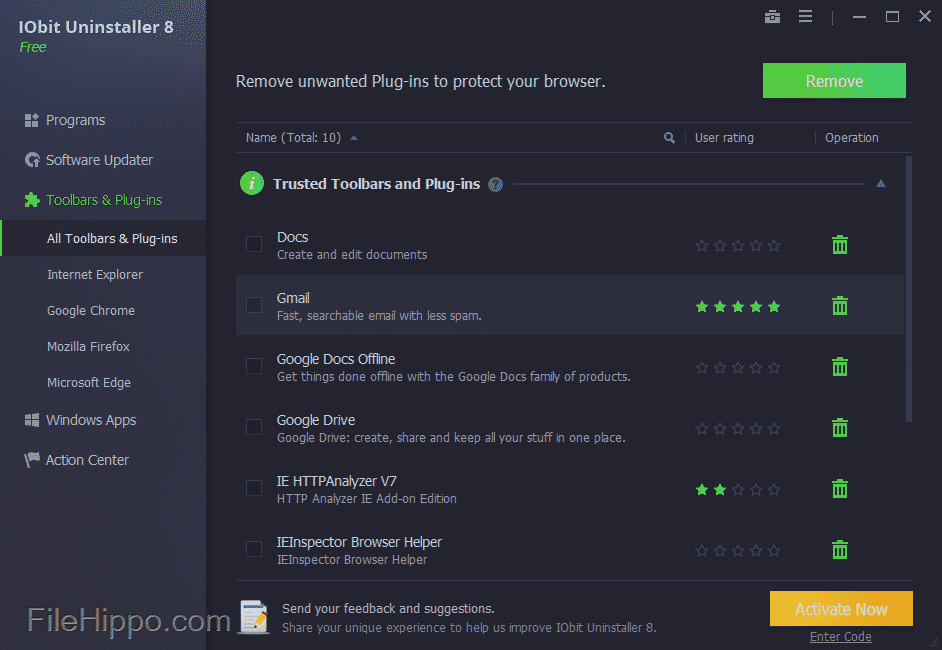Screen dimensions: 942x650
Task: Filter plug-ins by Internet Explorer
Action: tap(95, 275)
